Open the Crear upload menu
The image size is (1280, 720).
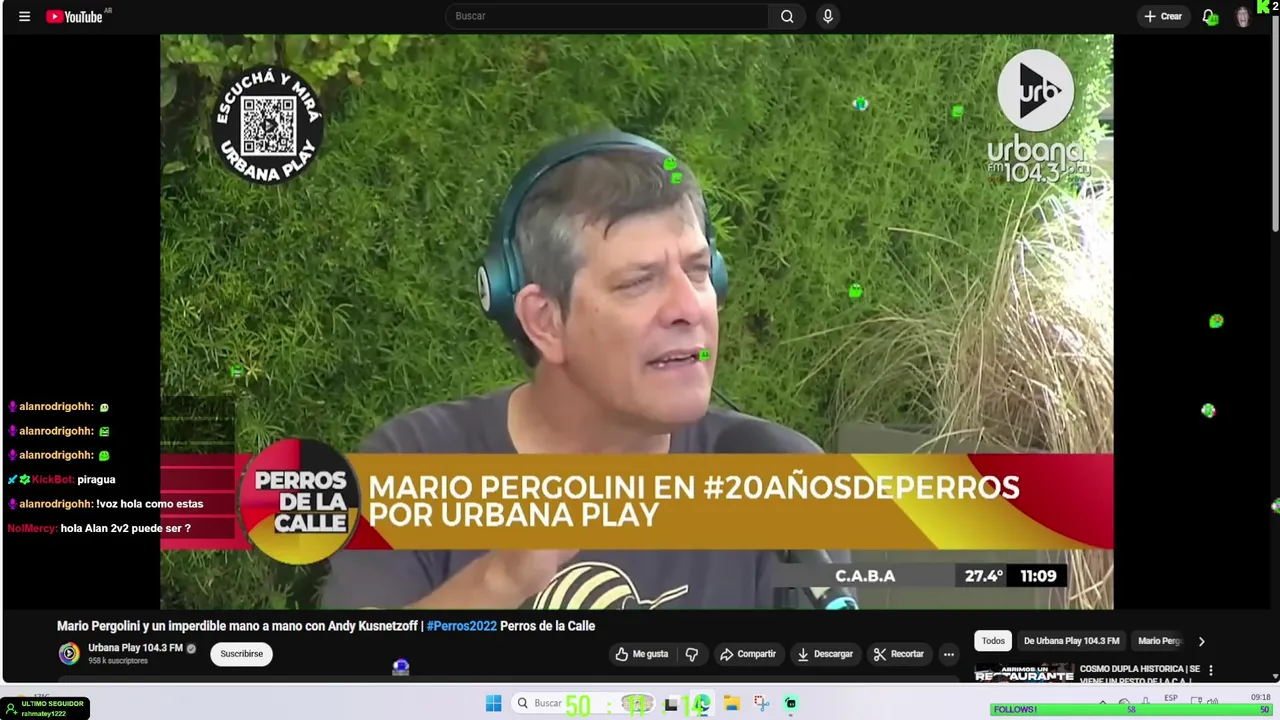point(1163,16)
